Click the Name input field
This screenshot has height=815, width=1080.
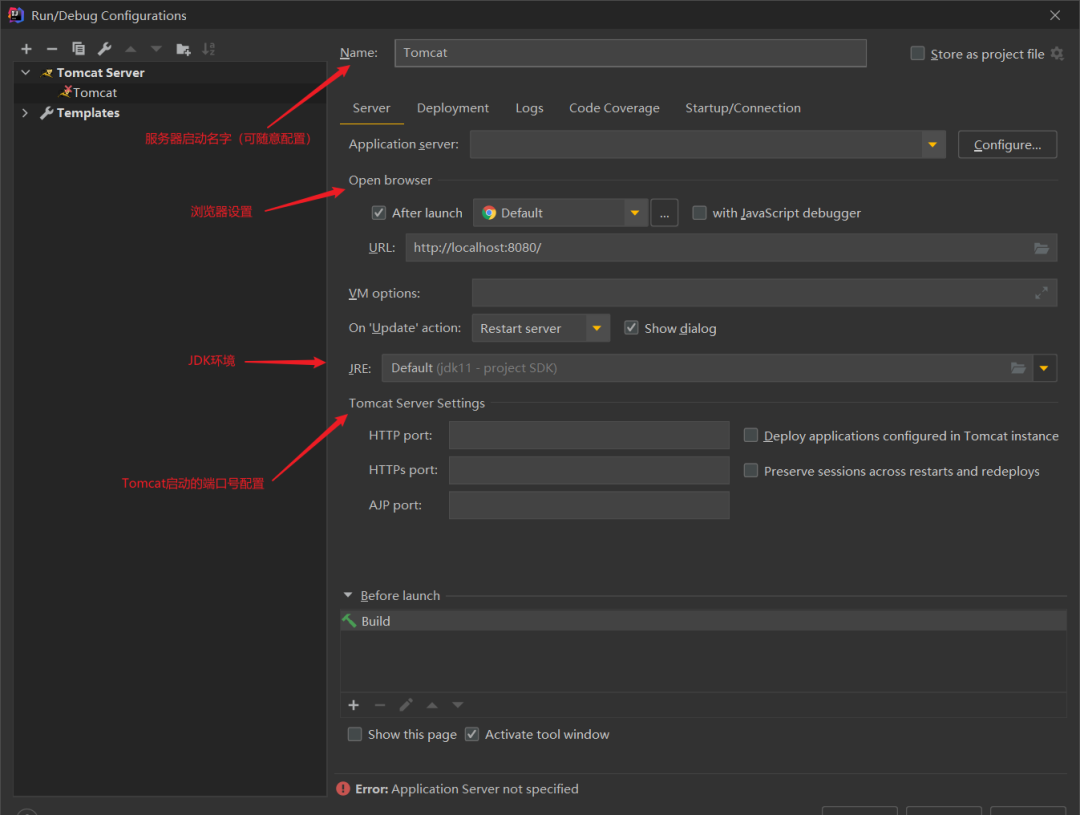630,53
